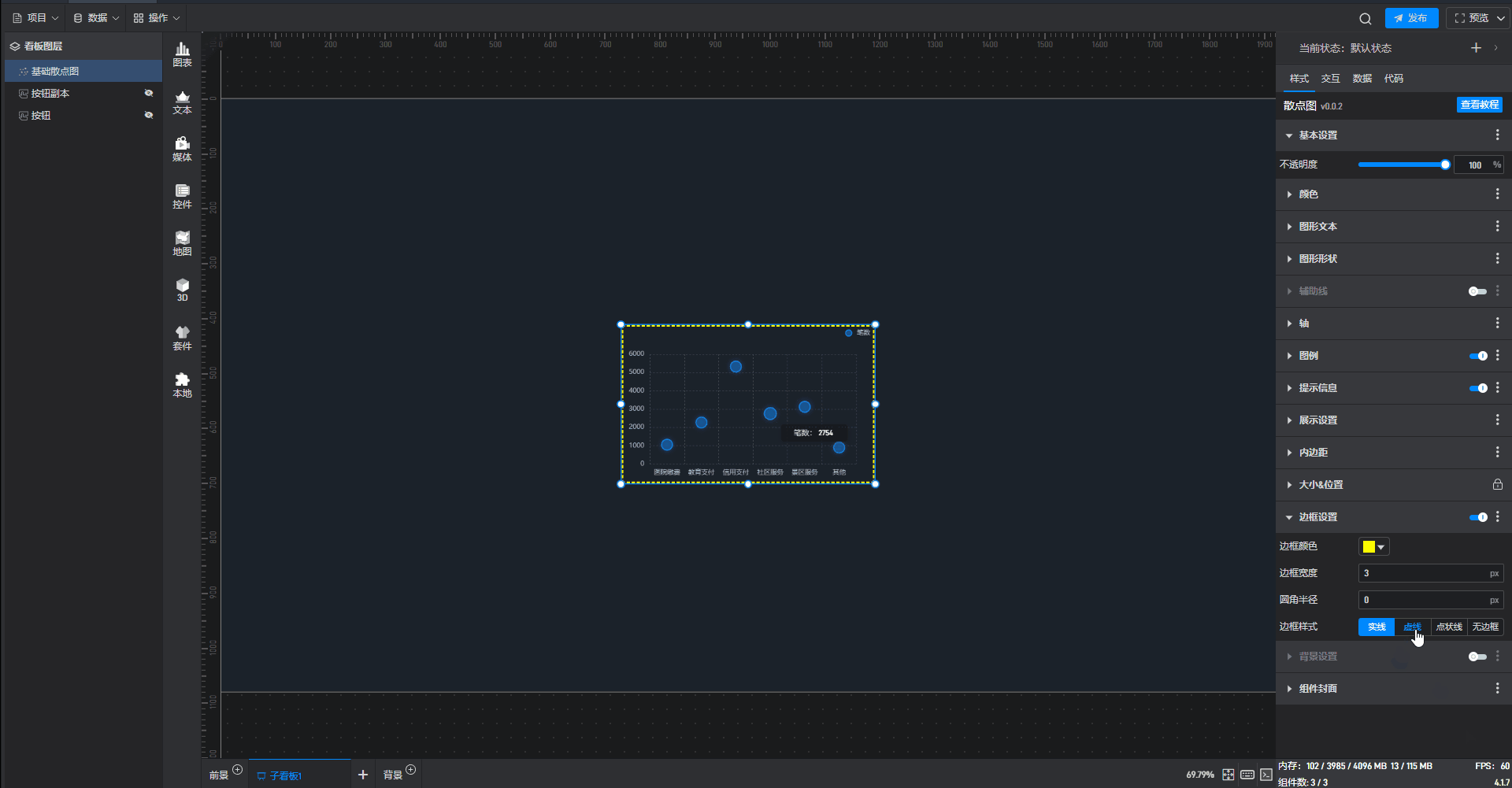Open the 媒体 media components panel
The height and width of the screenshot is (788, 1512).
182,149
